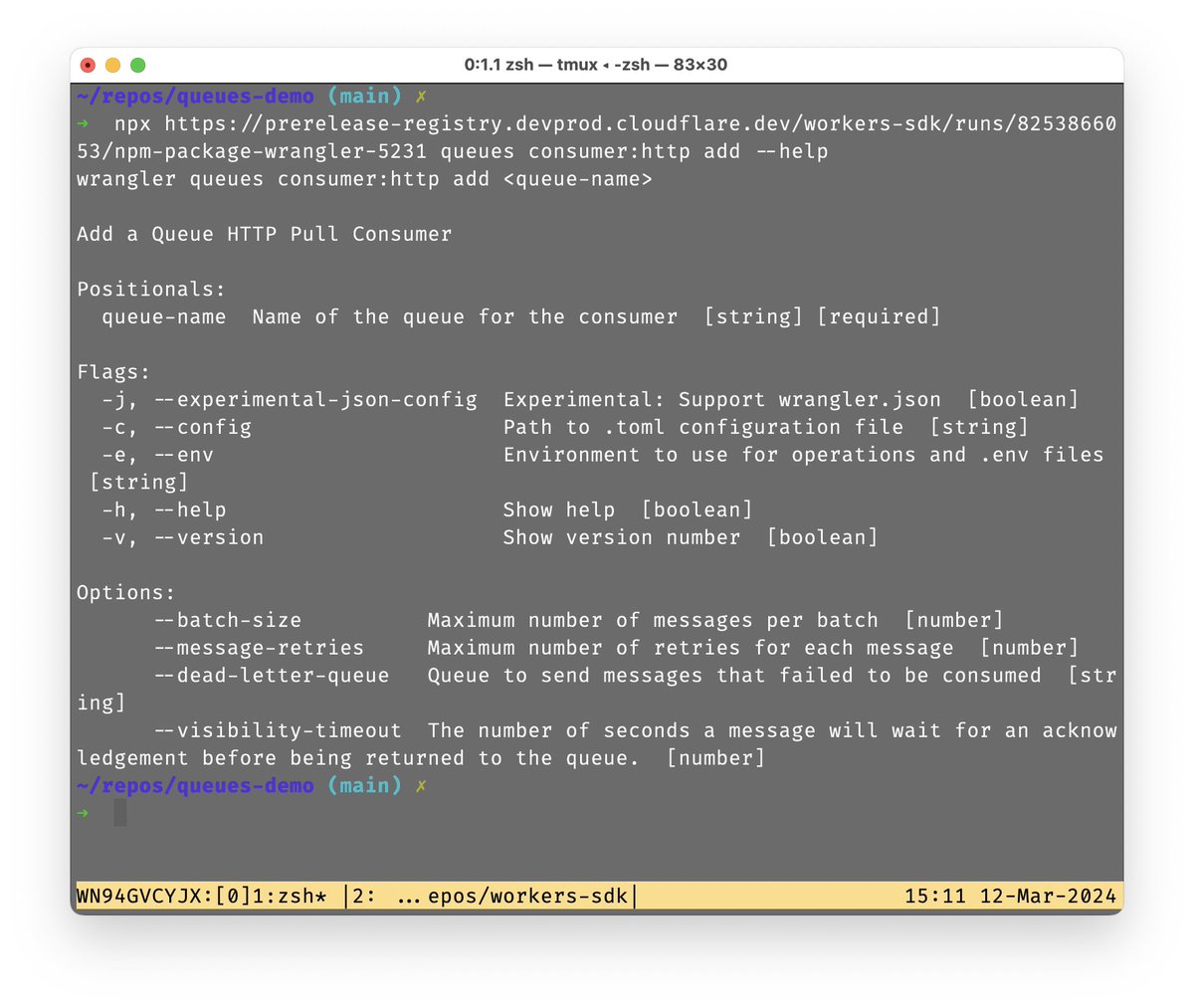Click the --dead-letter-queue option text
The height and width of the screenshot is (1008, 1194).
271,676
